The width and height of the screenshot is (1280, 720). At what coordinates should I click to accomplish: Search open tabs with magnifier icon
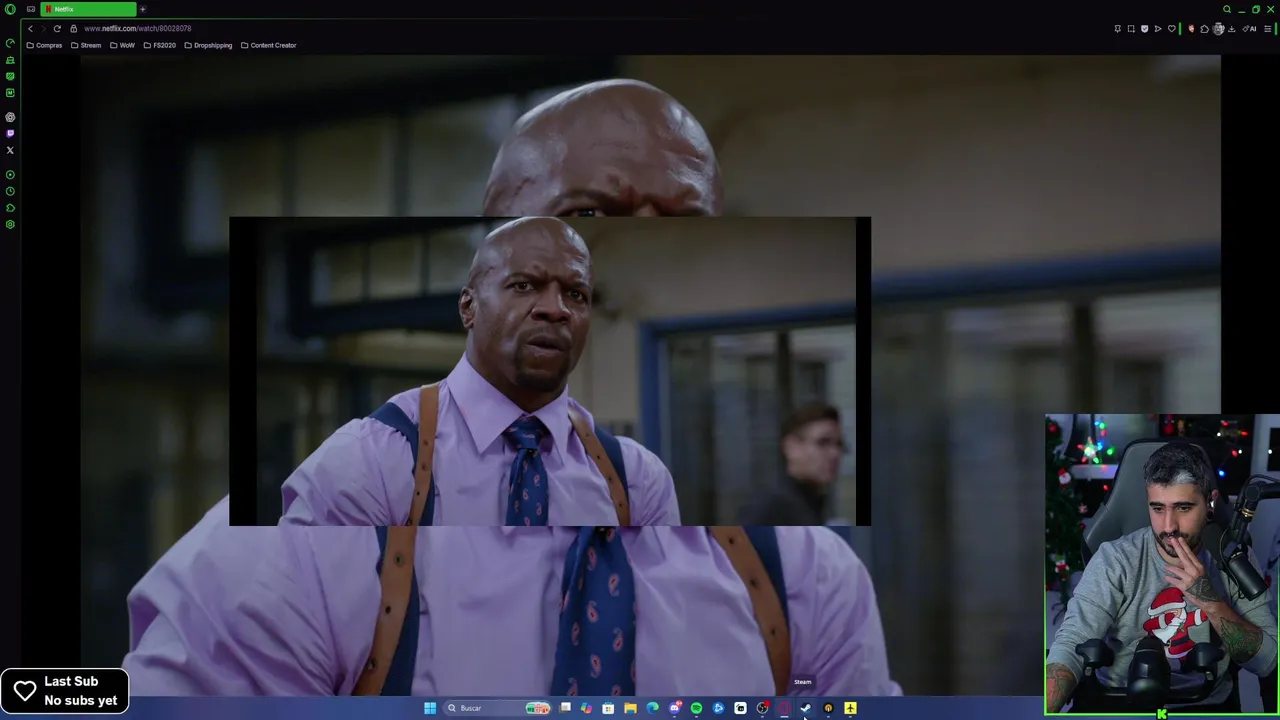pyautogui.click(x=1227, y=10)
